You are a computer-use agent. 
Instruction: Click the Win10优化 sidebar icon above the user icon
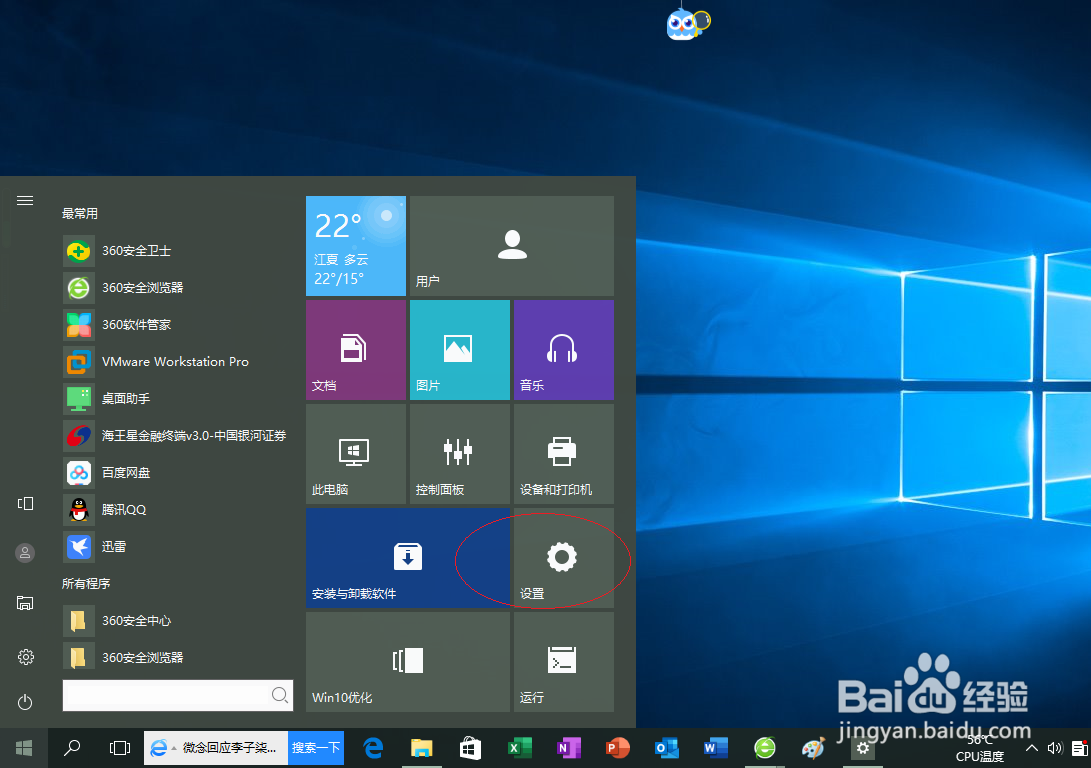(25, 503)
